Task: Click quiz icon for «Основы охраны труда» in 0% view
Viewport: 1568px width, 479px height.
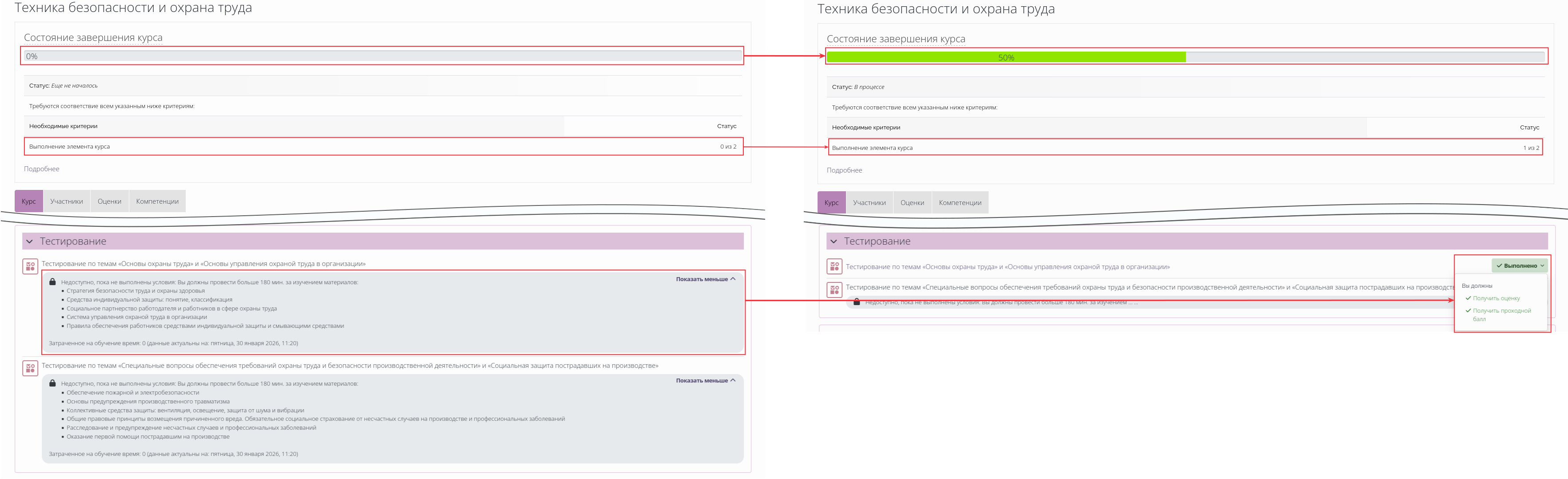Action: 30,266
